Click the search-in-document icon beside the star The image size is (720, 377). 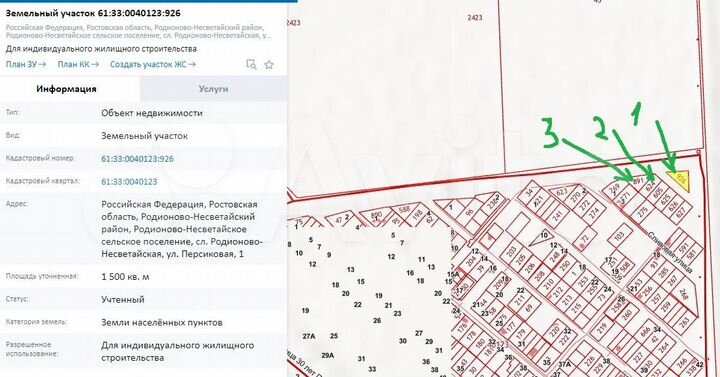(251, 64)
